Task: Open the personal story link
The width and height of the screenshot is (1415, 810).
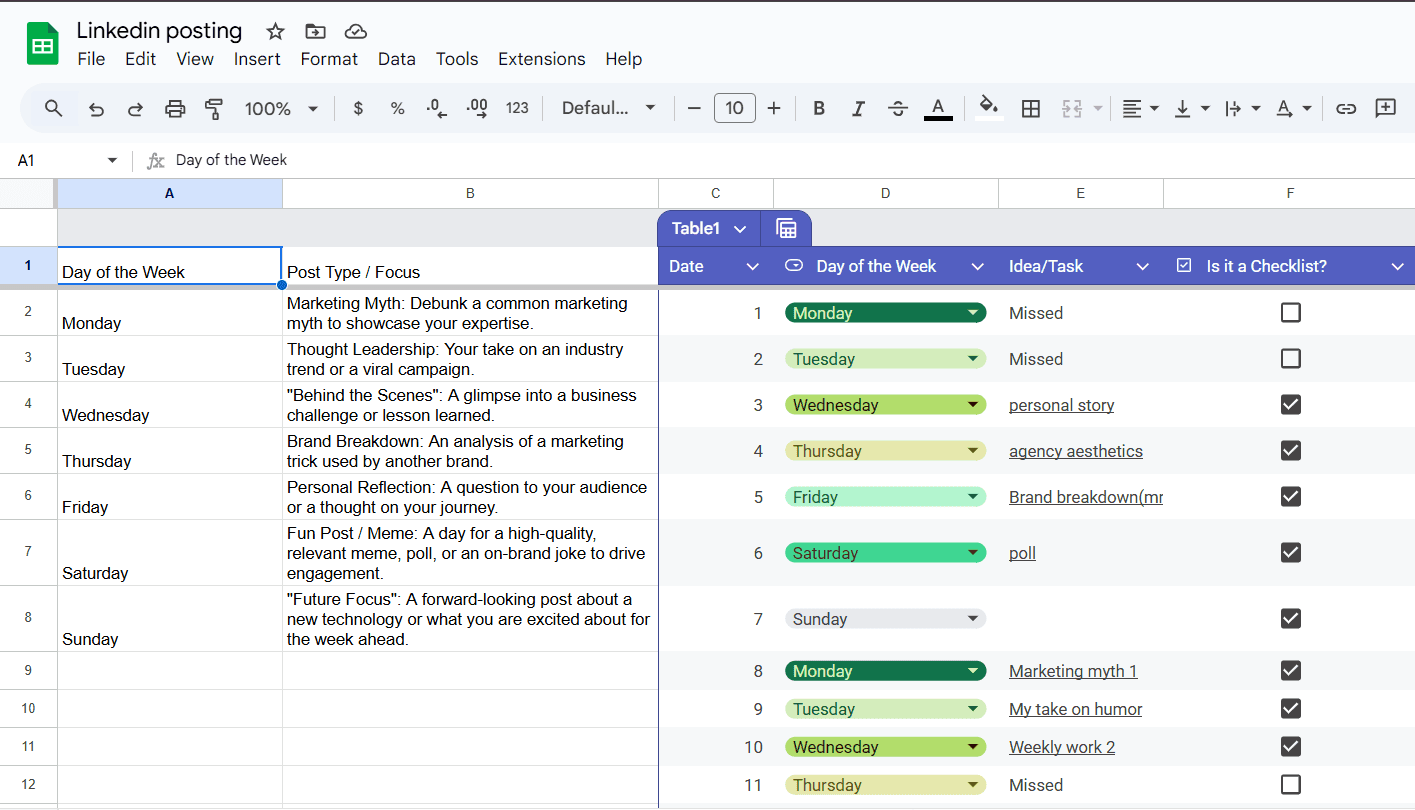Action: click(1061, 405)
